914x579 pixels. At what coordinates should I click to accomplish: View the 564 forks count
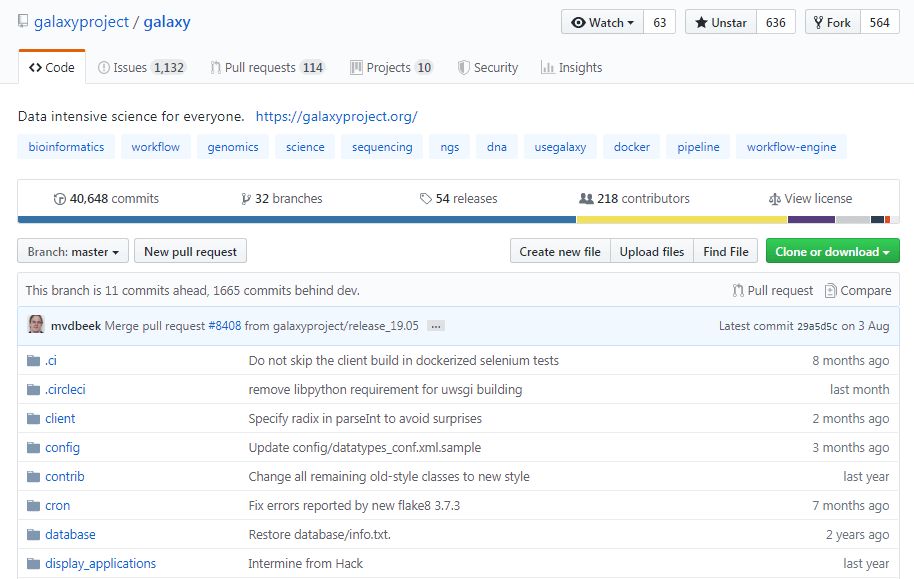pyautogui.click(x=879, y=22)
